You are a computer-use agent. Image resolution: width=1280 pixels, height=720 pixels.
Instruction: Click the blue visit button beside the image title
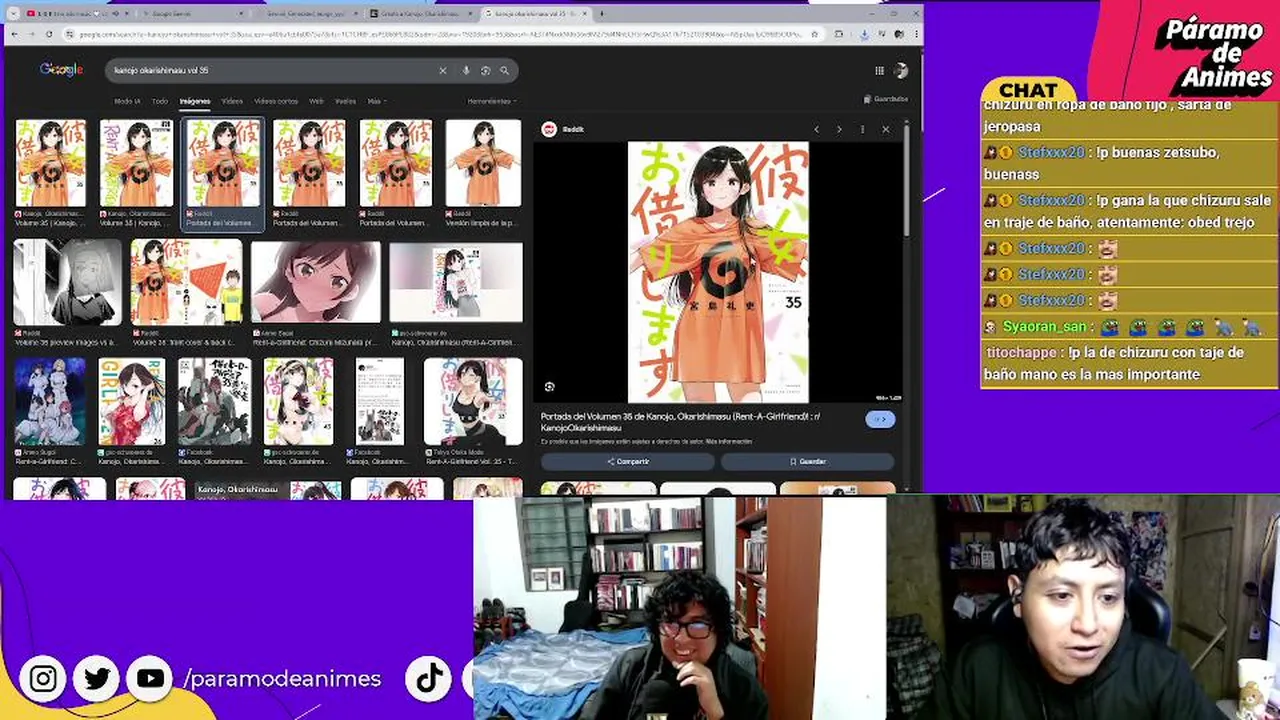880,419
